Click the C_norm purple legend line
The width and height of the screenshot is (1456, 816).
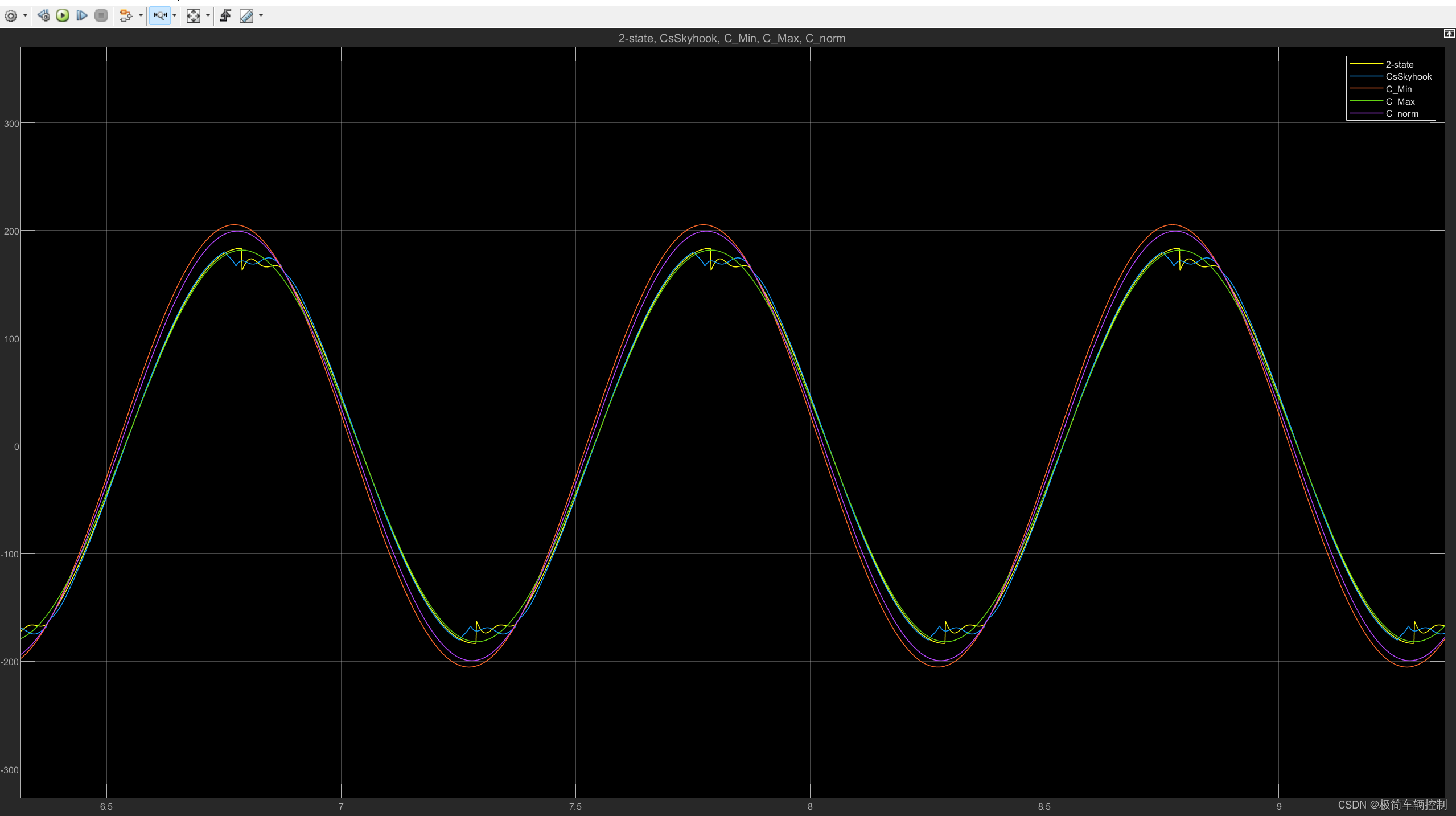click(1366, 114)
